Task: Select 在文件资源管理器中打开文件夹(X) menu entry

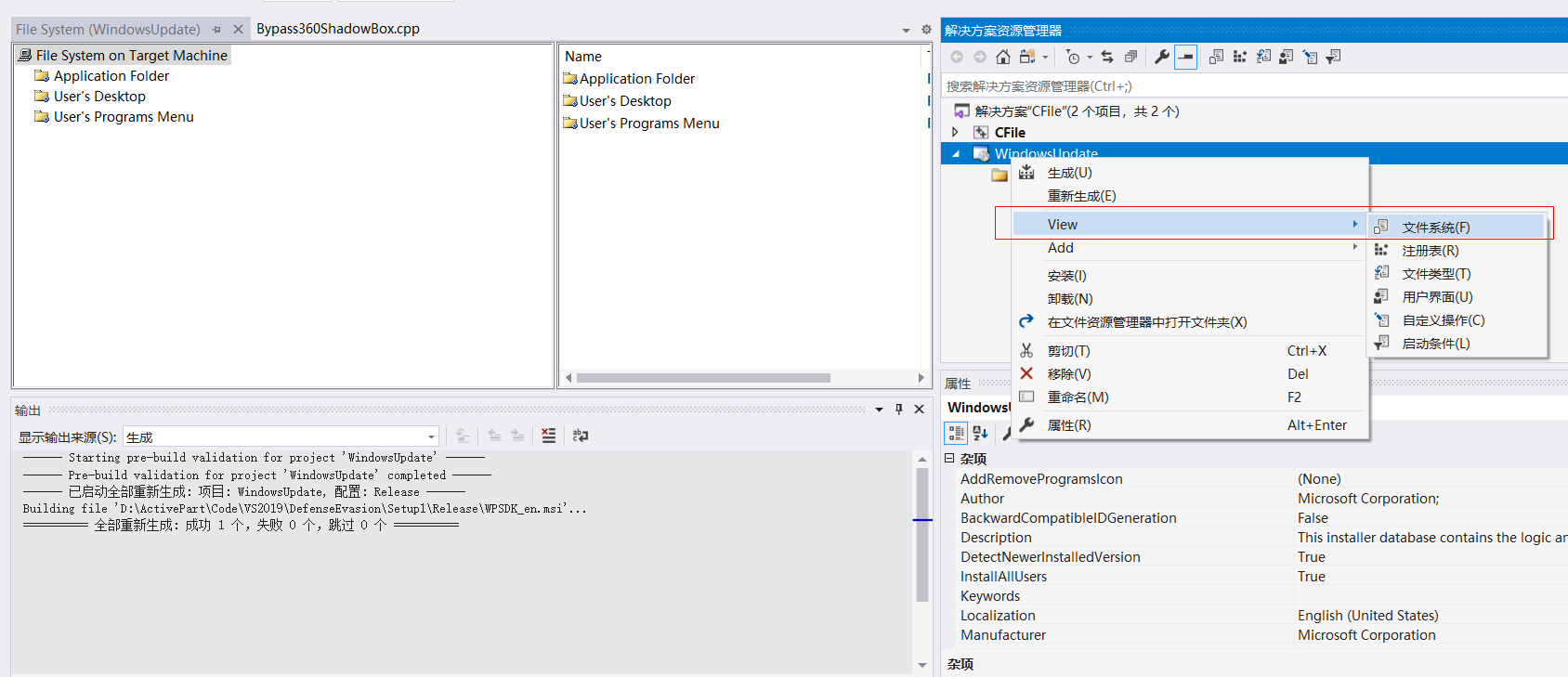Action: (x=1189, y=322)
